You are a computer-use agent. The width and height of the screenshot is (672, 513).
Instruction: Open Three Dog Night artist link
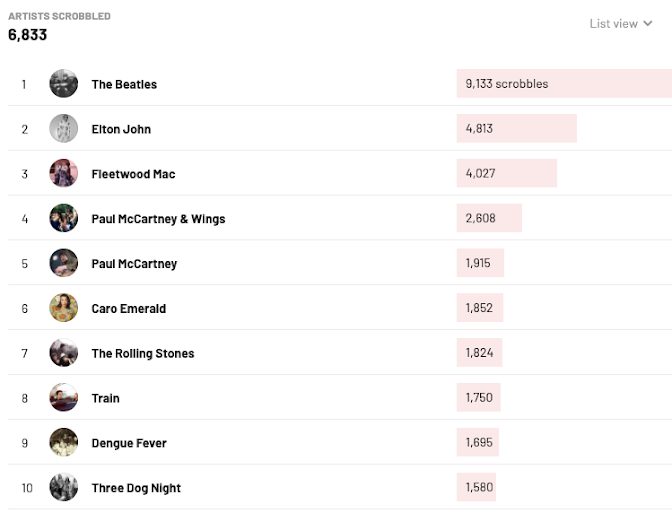coord(136,488)
